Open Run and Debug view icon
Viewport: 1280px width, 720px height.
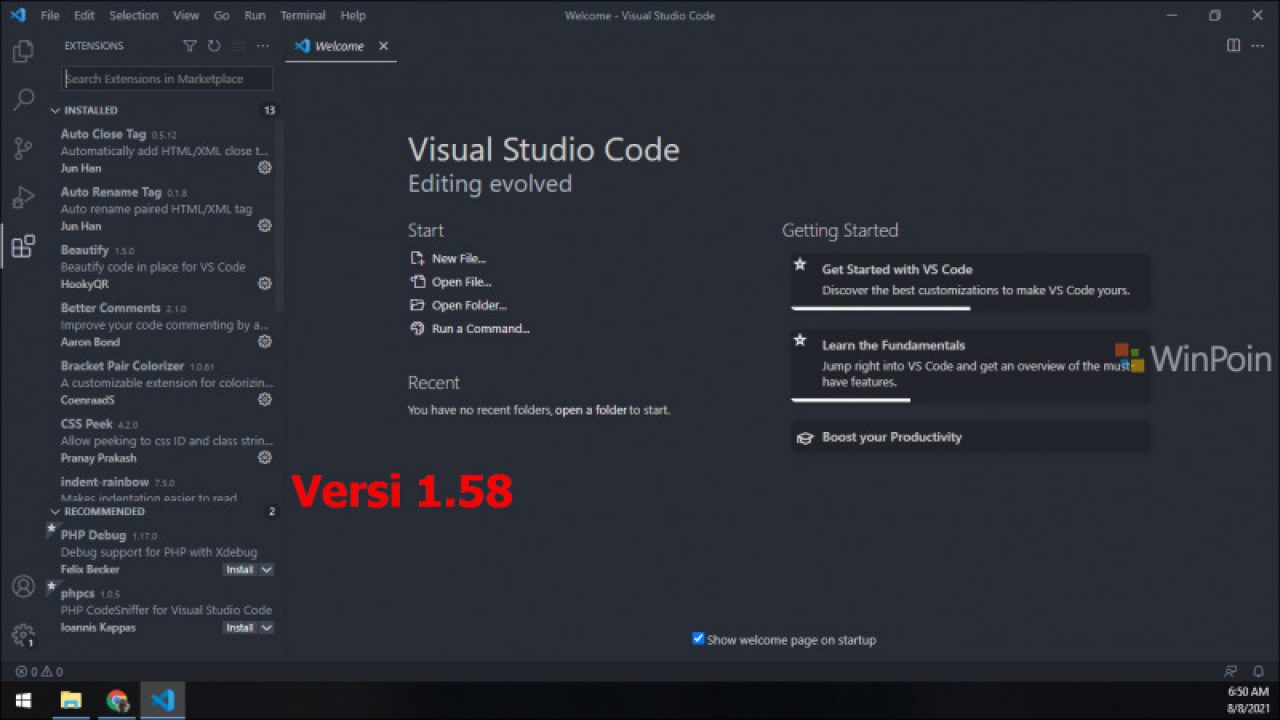coord(23,197)
